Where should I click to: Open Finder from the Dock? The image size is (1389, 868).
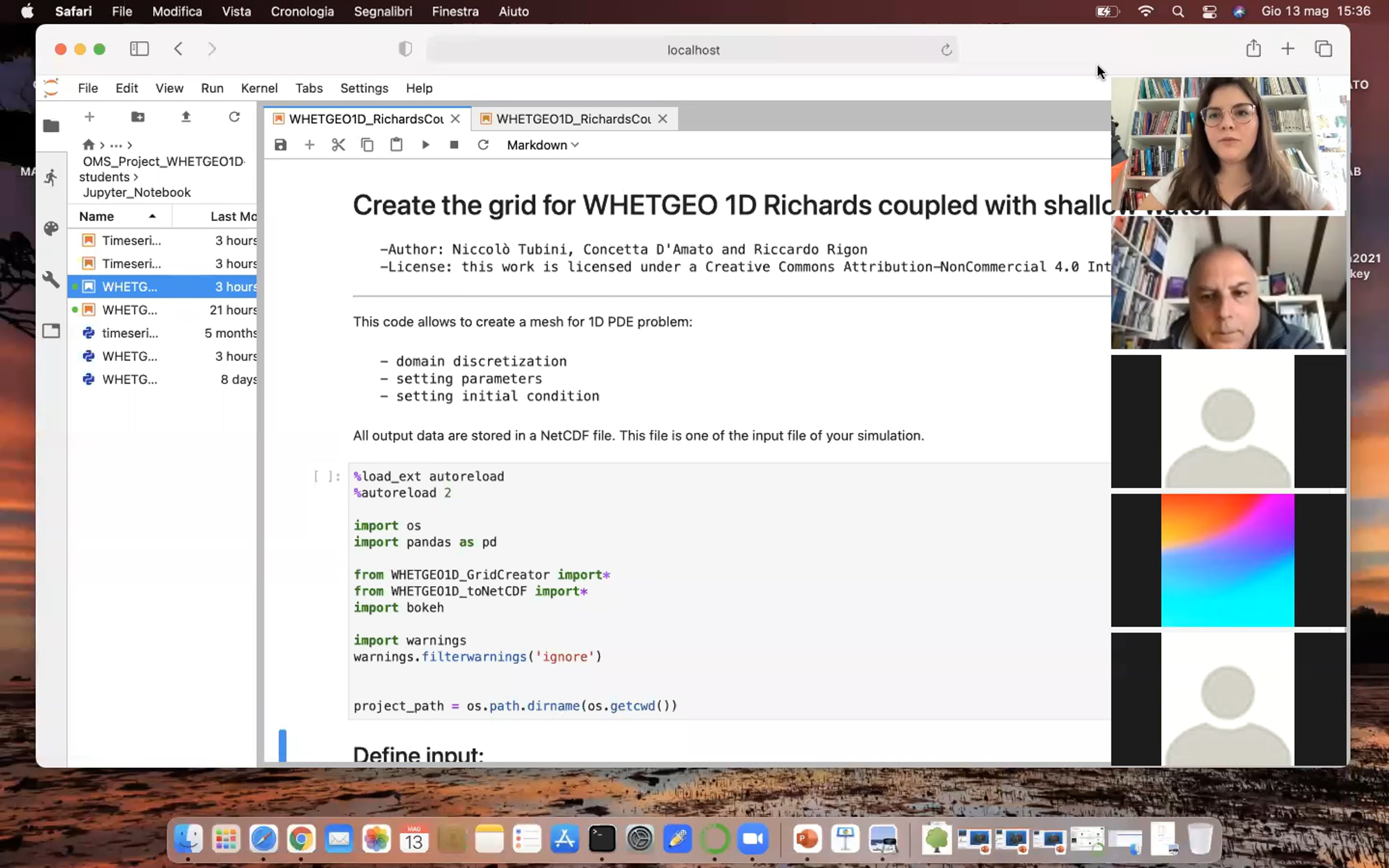(189, 838)
